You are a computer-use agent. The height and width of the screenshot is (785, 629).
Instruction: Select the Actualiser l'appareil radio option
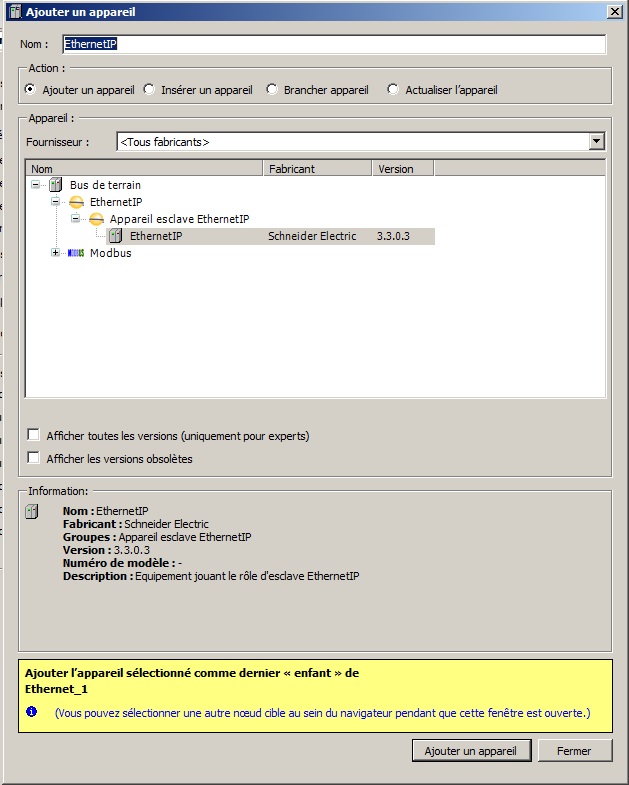coord(393,90)
